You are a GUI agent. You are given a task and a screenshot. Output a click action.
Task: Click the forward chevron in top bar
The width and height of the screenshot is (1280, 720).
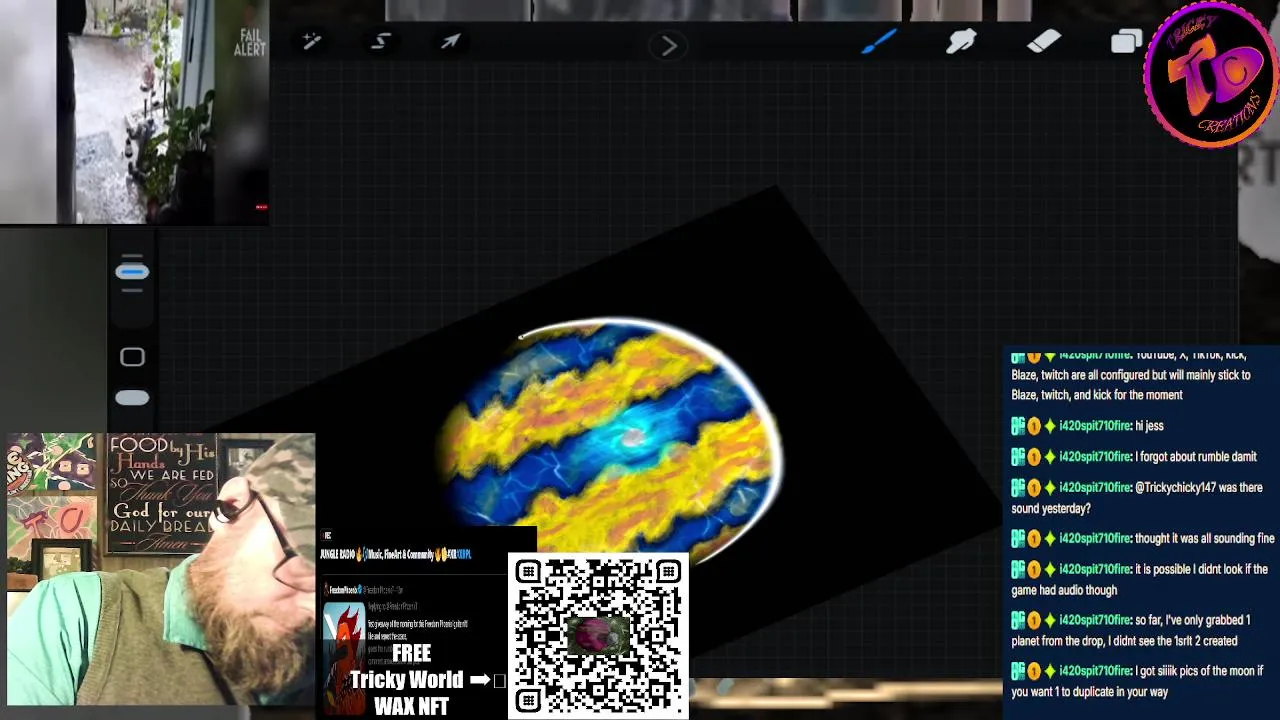coord(669,46)
